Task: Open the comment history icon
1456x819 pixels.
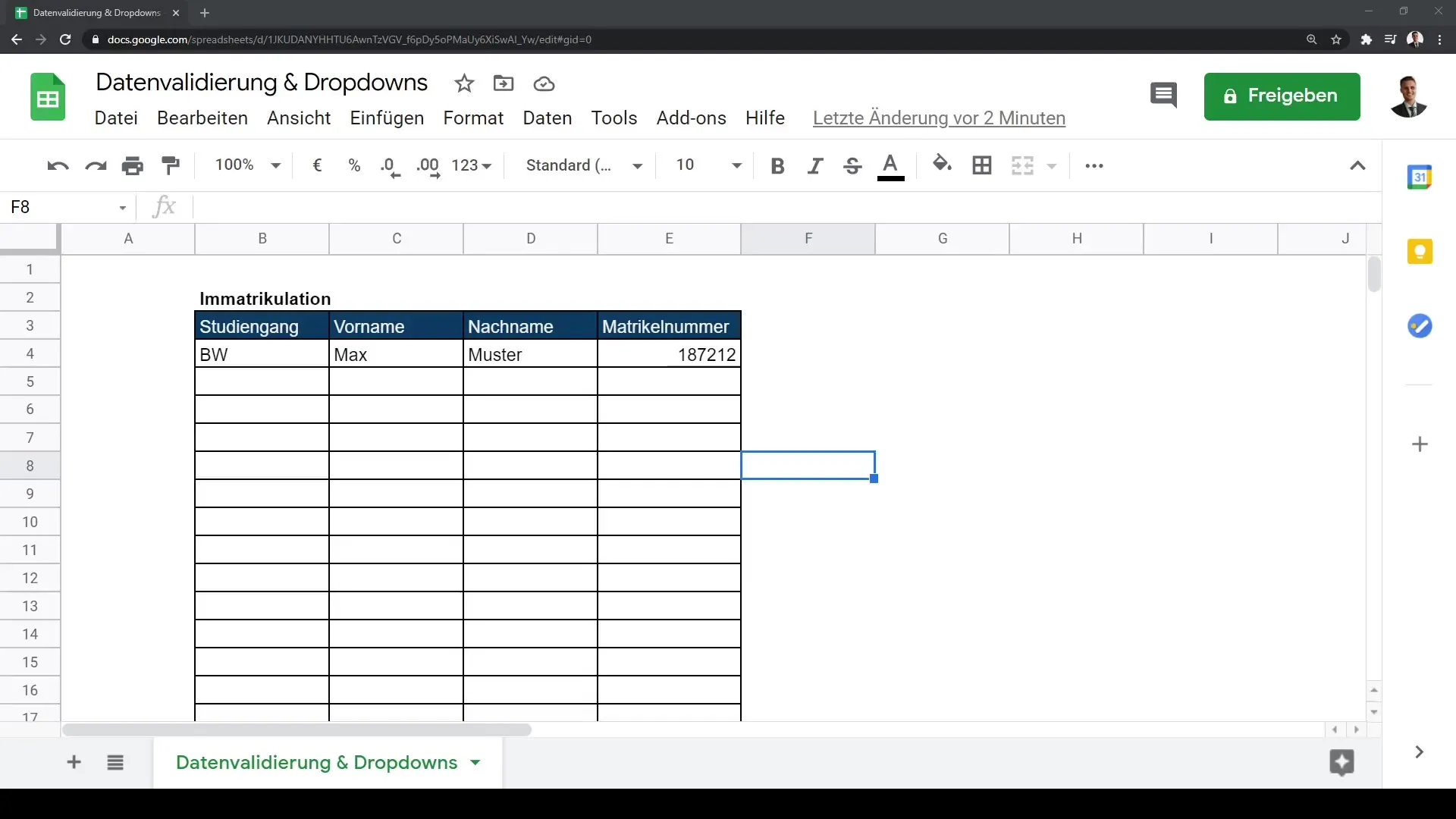Action: [x=1163, y=96]
